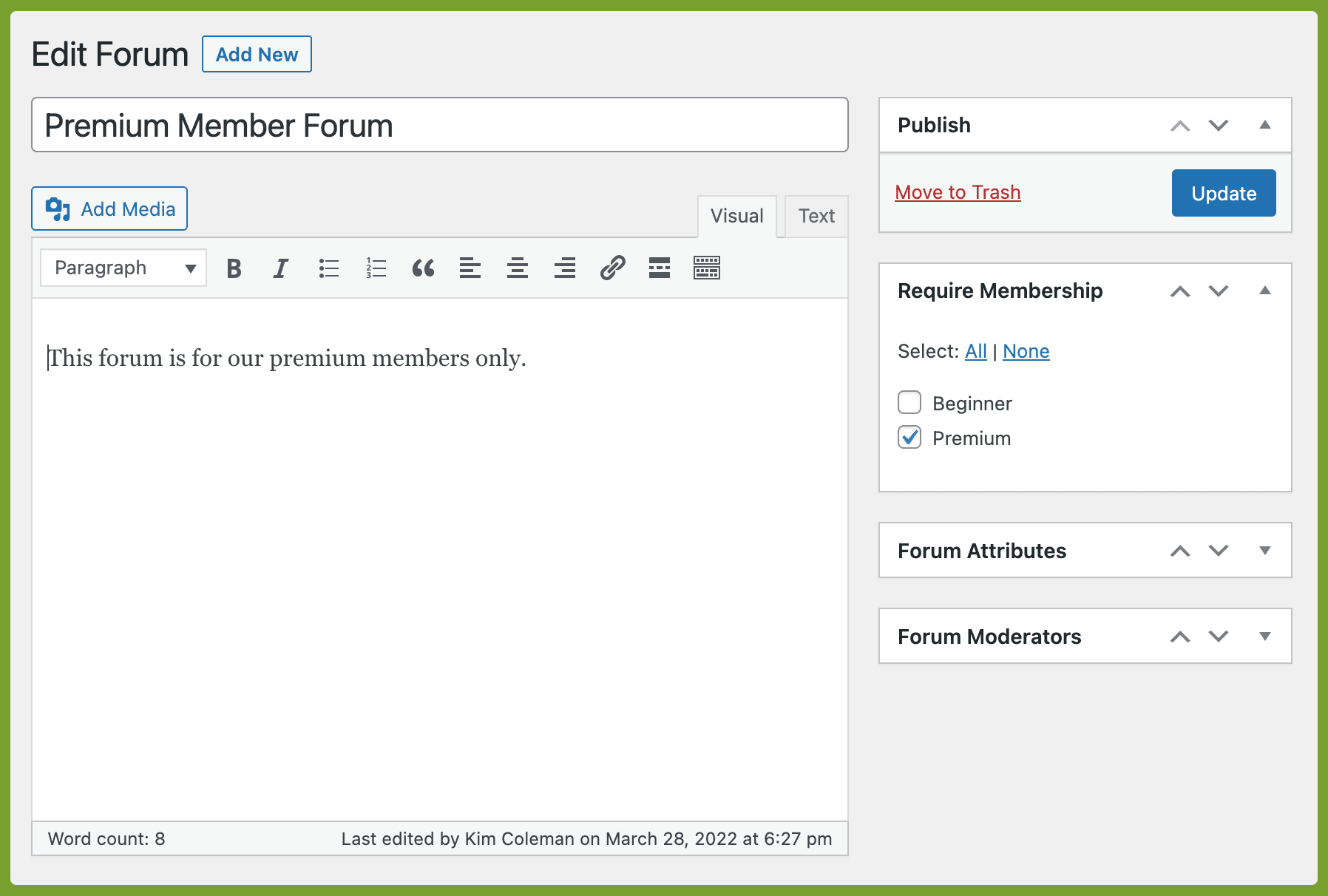Apply italic formatting in the editor
Screen dimensions: 1328x896
[281, 268]
